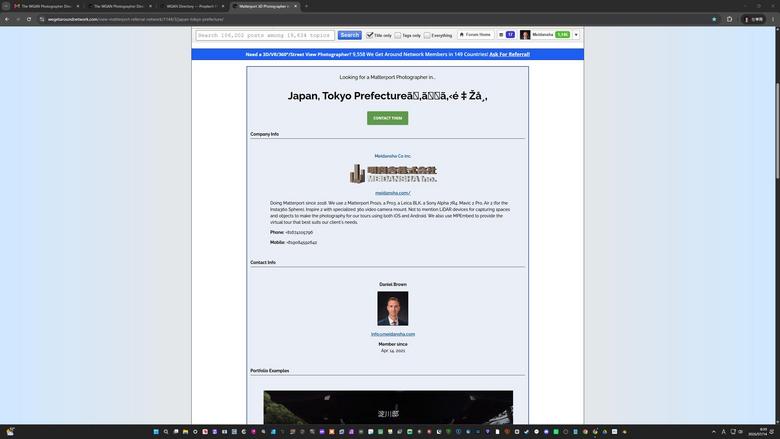
Task: Open the portfolio example image
Action: [x=388, y=407]
